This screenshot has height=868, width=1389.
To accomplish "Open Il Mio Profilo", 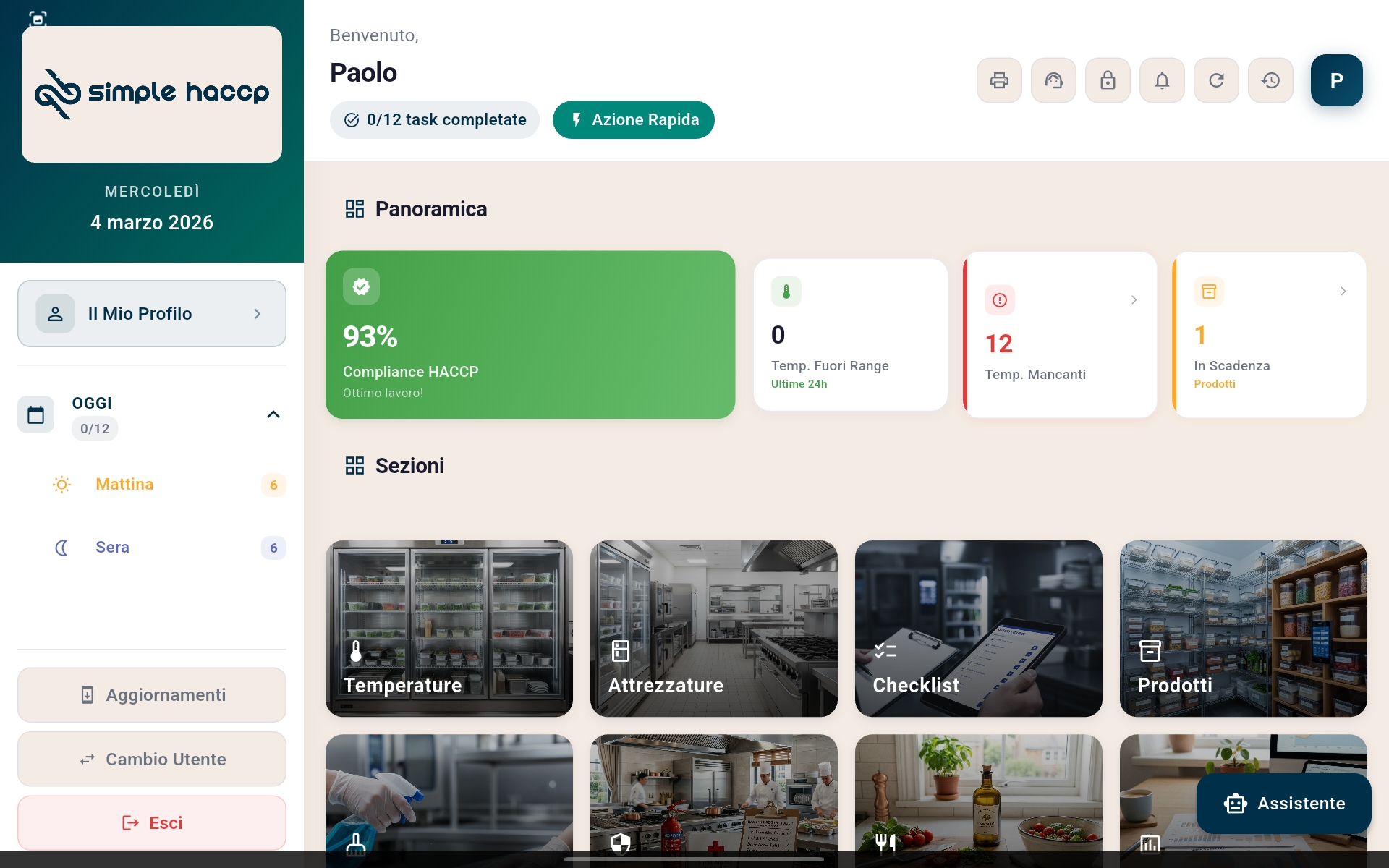I will tap(151, 313).
